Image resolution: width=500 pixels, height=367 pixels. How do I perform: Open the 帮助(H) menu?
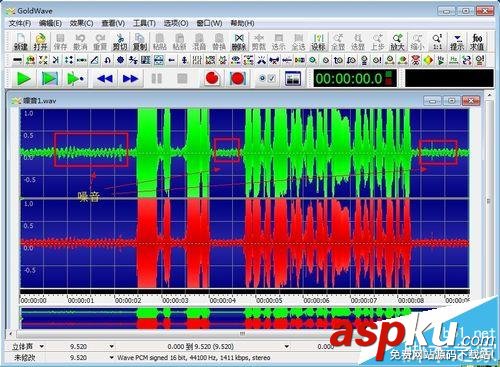coord(242,23)
